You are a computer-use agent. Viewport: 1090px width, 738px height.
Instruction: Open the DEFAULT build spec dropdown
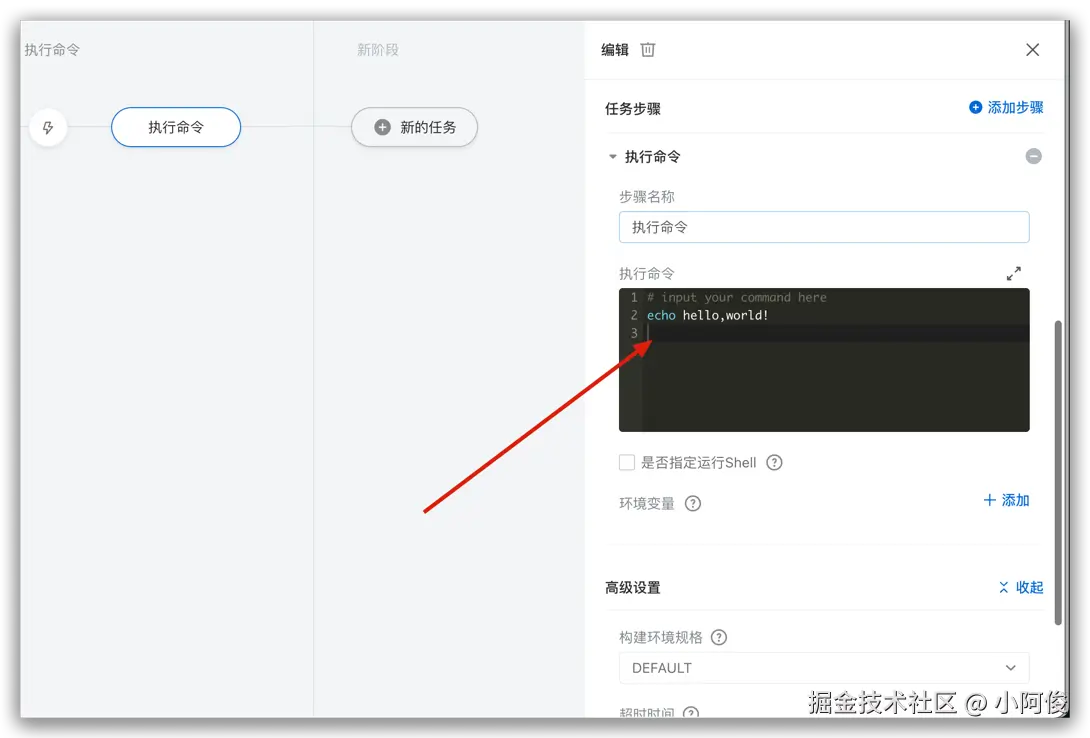(824, 668)
